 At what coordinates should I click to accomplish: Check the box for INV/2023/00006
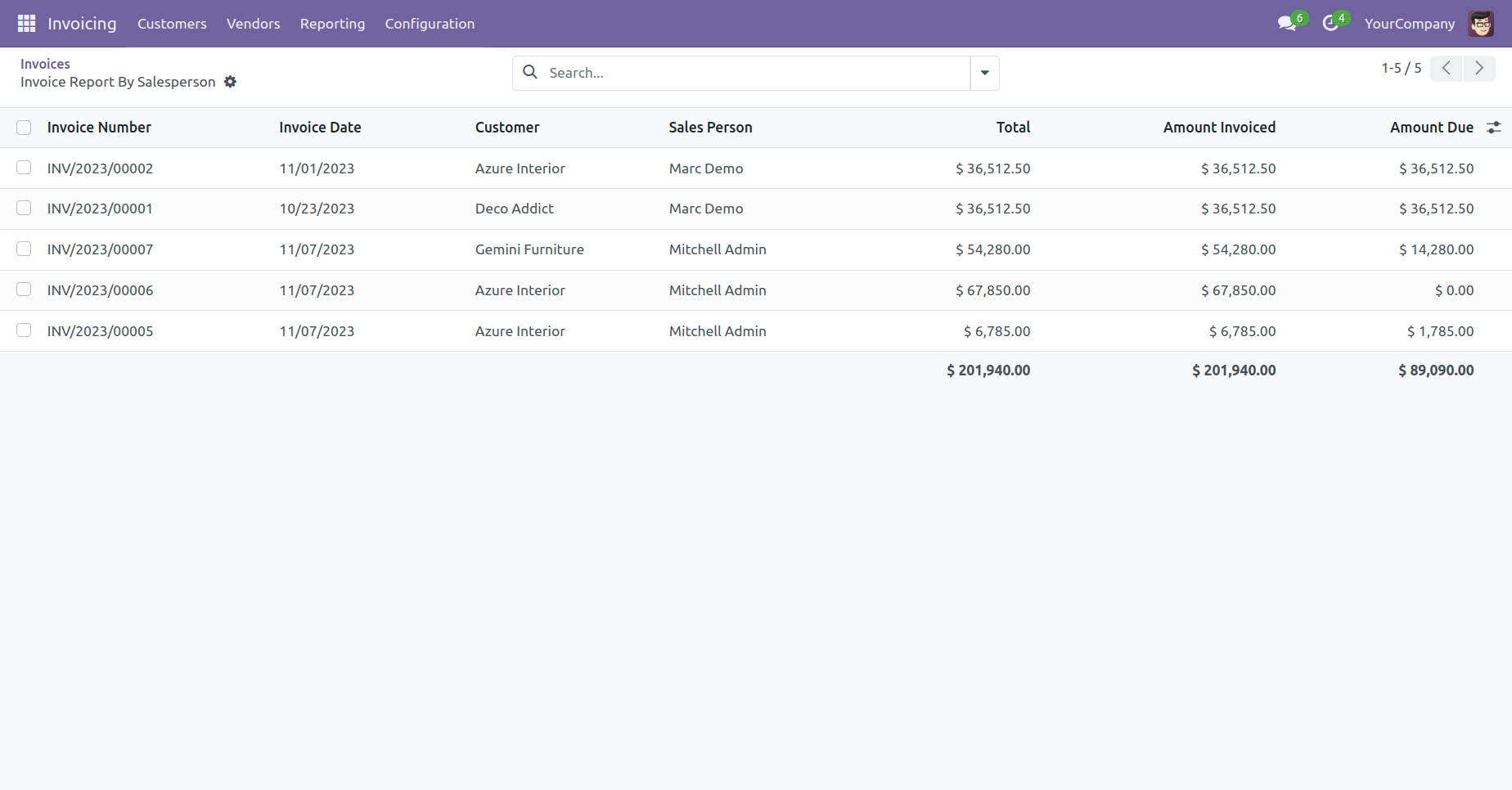[24, 290]
